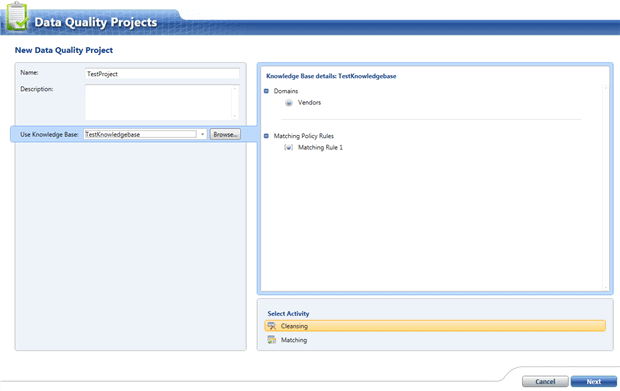Click the Browse button

[225, 134]
